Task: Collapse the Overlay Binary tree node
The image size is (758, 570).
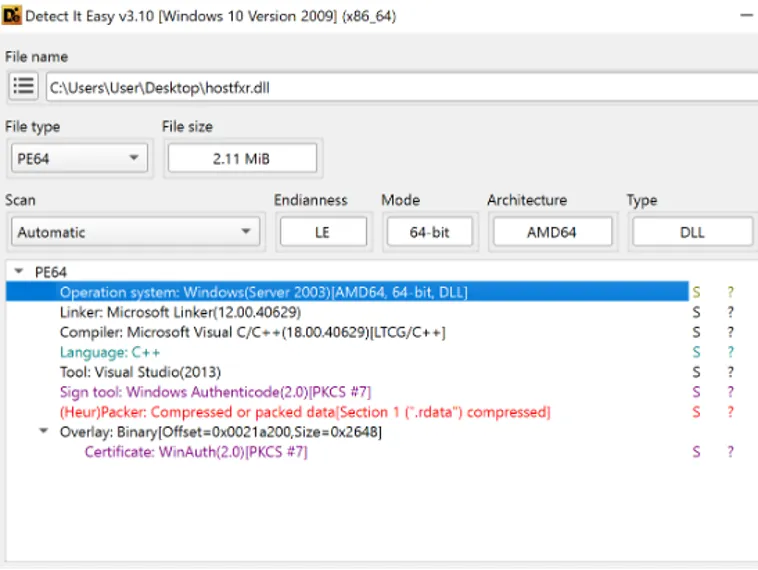Action: coord(43,432)
